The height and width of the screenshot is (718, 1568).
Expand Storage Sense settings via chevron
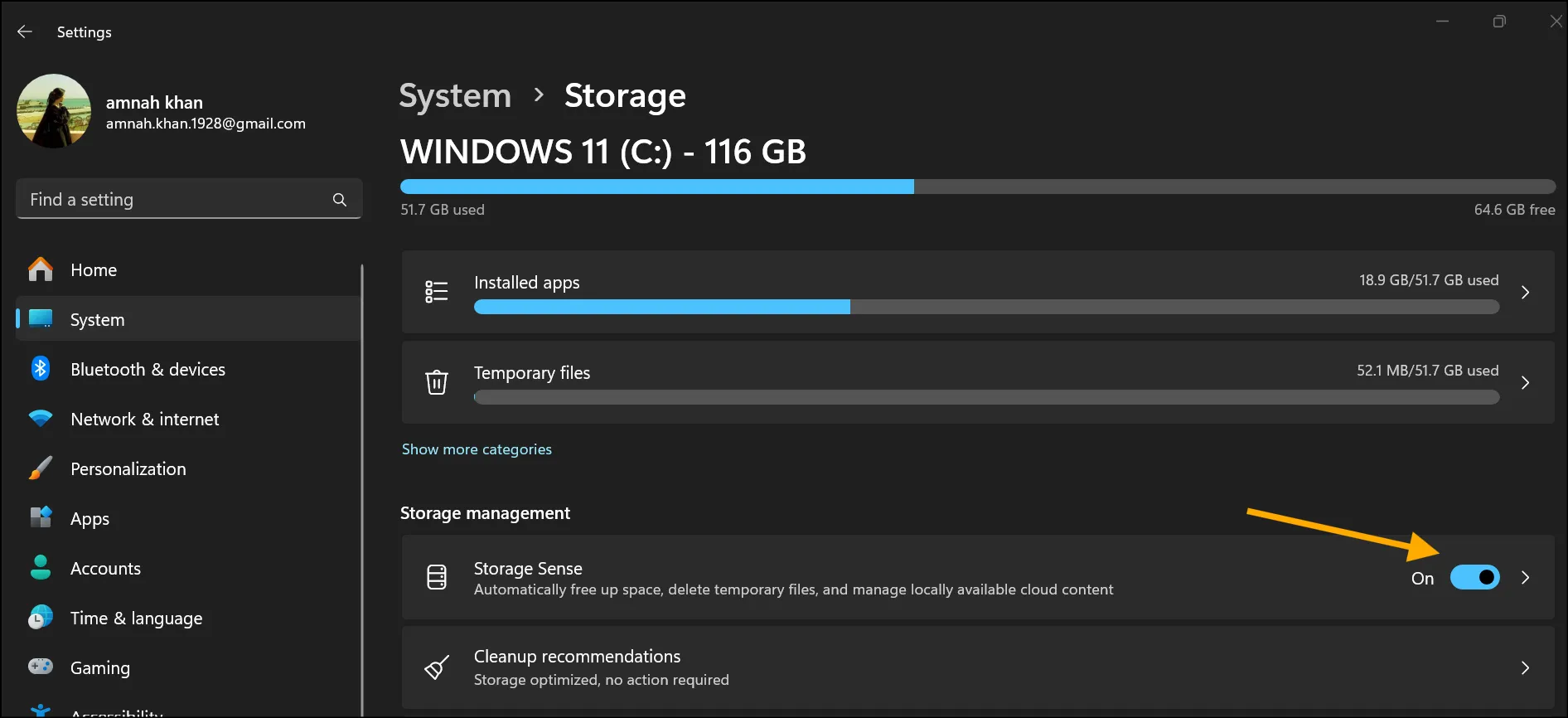point(1526,577)
